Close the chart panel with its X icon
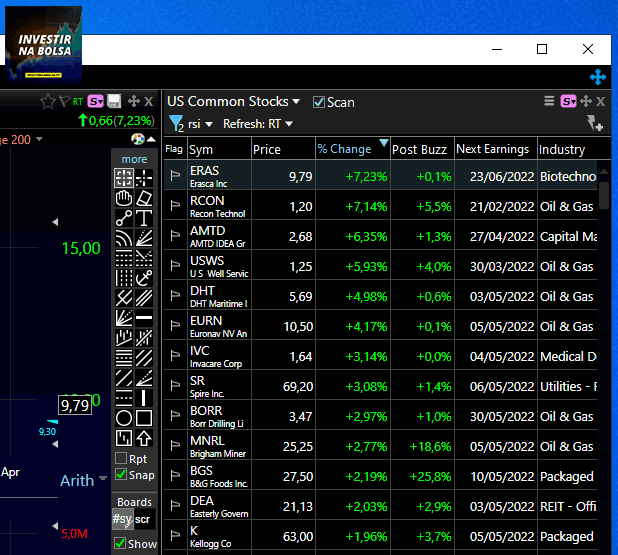The height and width of the screenshot is (555, 618). coord(148,102)
